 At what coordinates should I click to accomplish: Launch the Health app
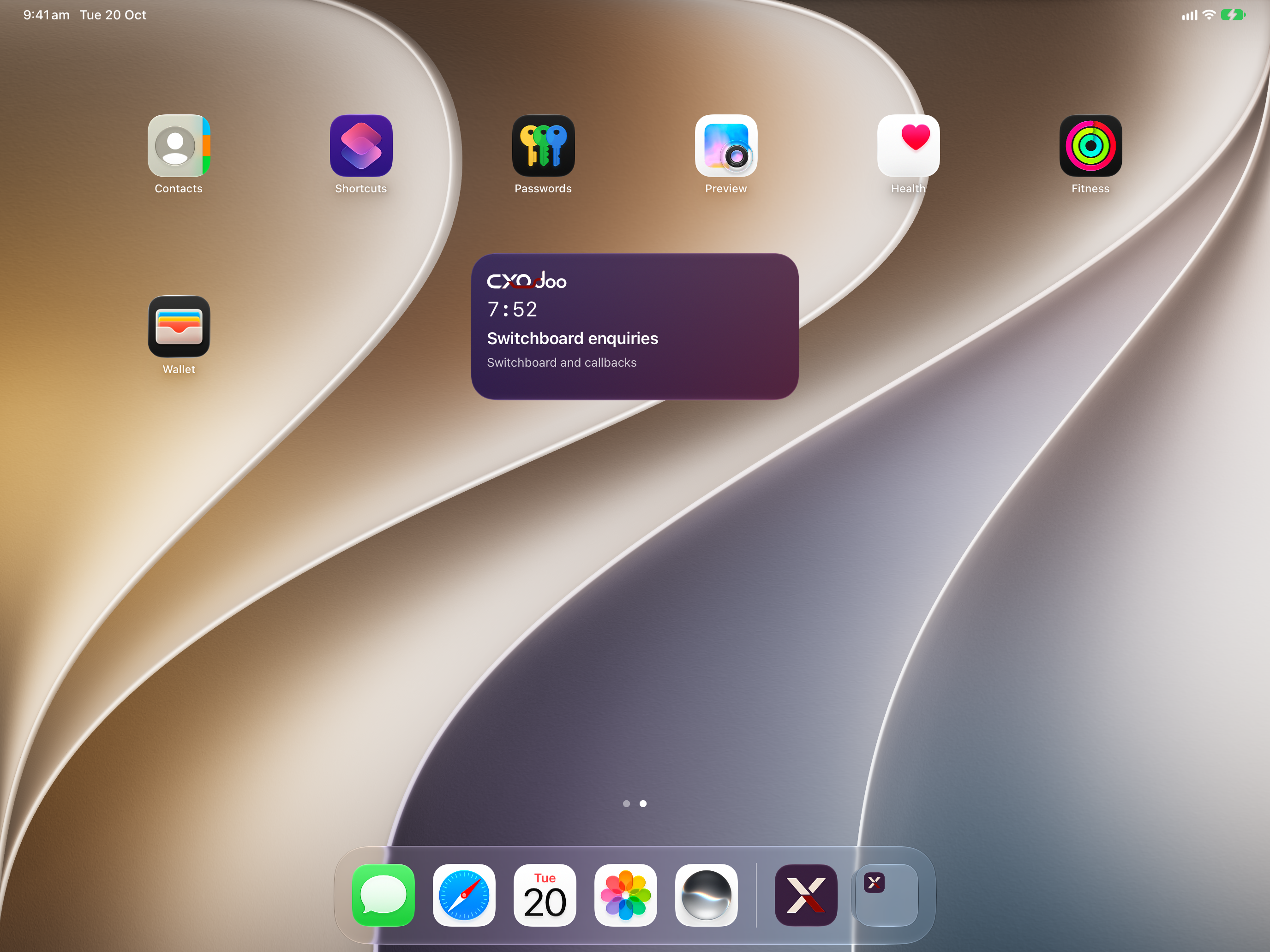908,146
